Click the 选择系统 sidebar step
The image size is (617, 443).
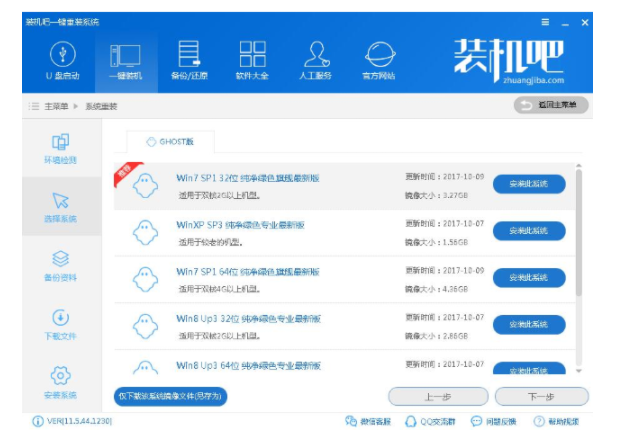coord(61,207)
